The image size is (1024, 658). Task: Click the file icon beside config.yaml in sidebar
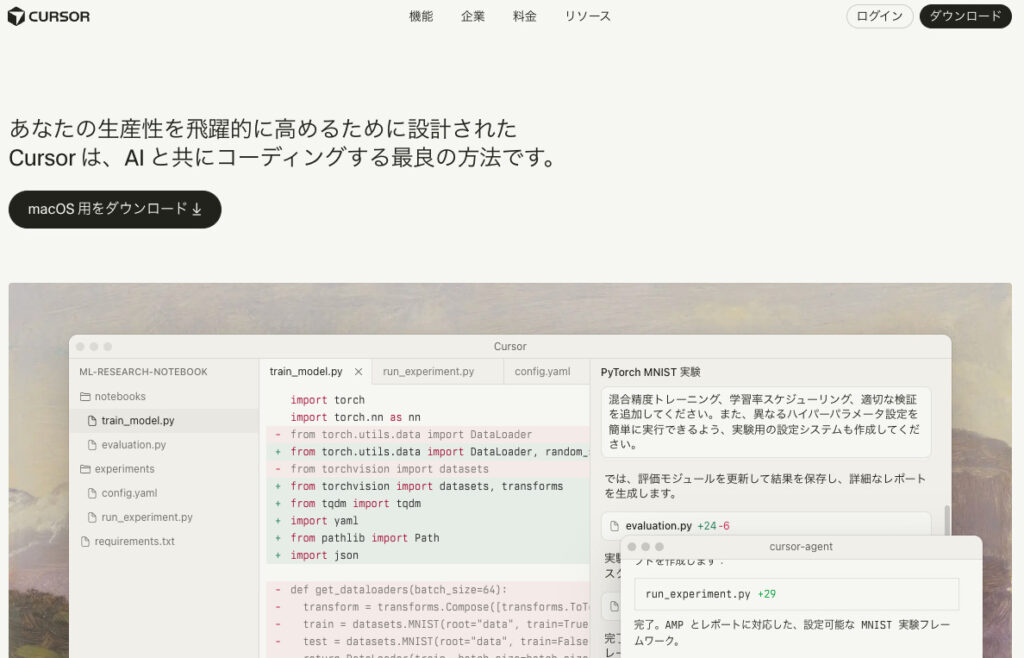point(91,493)
